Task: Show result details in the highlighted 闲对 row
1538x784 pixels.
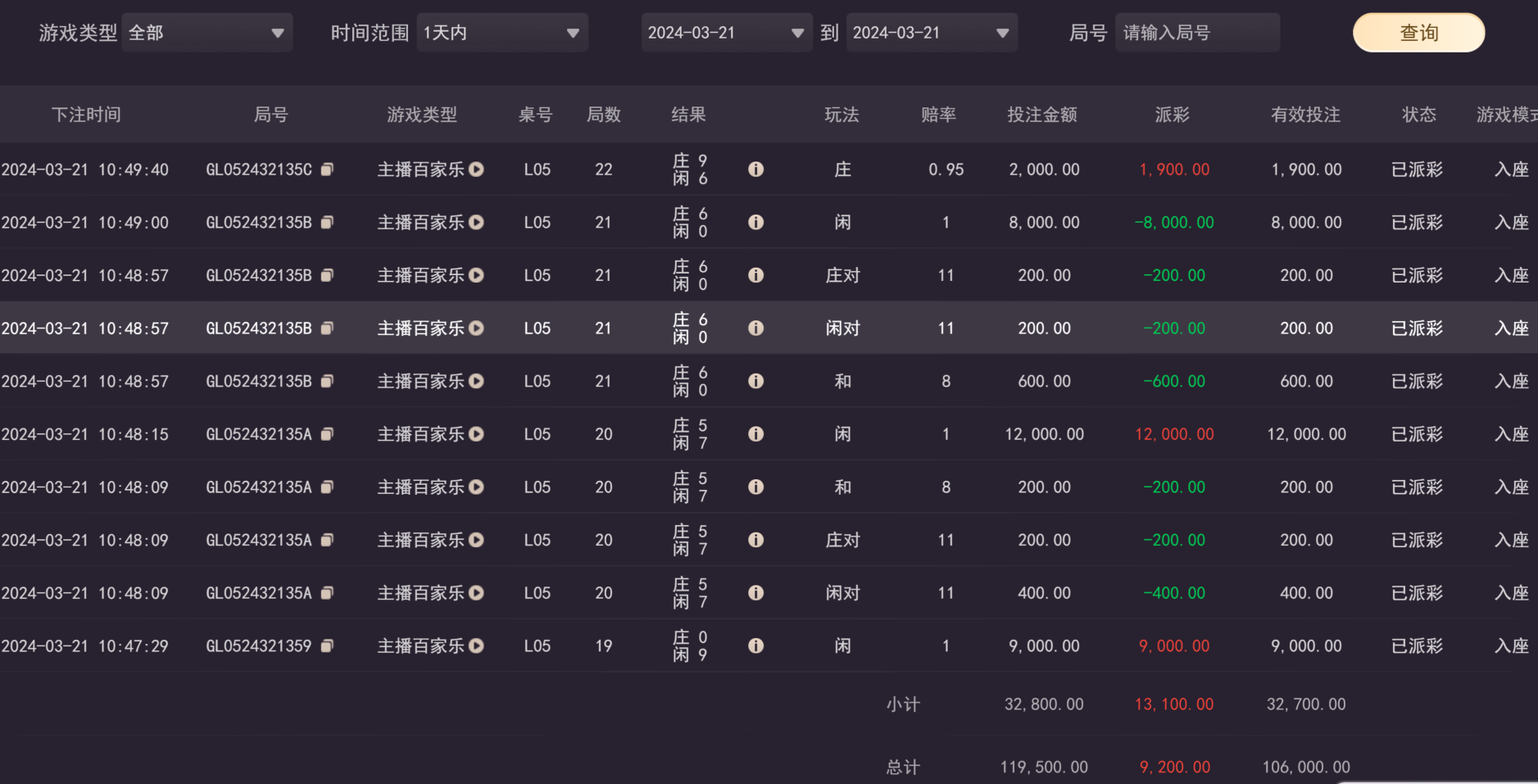Action: pyautogui.click(x=755, y=329)
